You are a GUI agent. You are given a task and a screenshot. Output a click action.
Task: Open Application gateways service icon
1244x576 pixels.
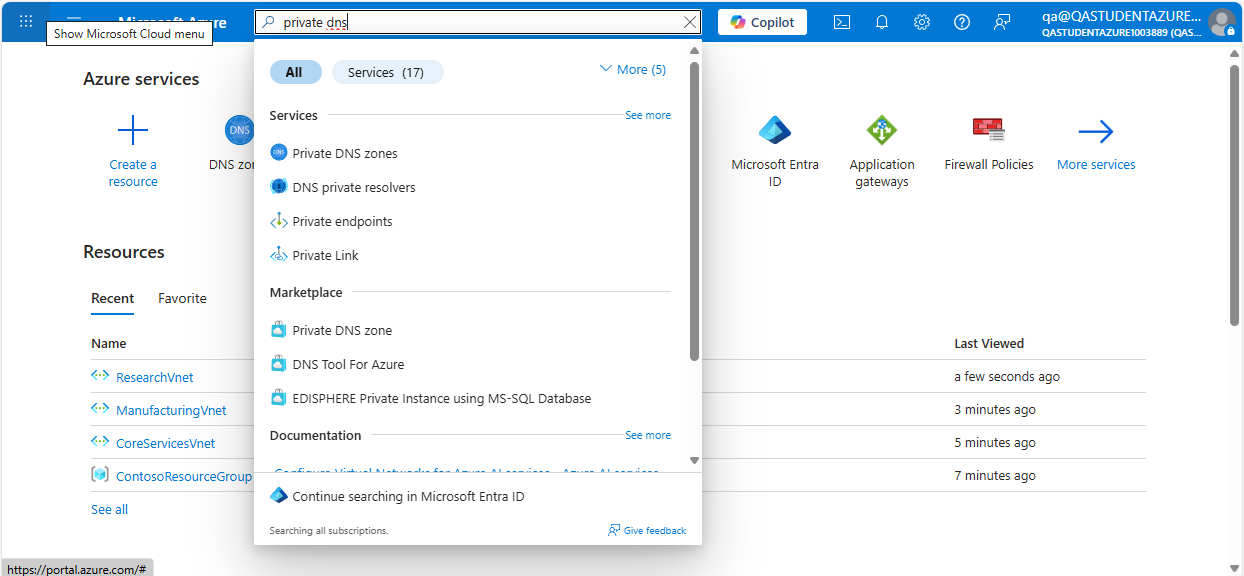coord(881,131)
